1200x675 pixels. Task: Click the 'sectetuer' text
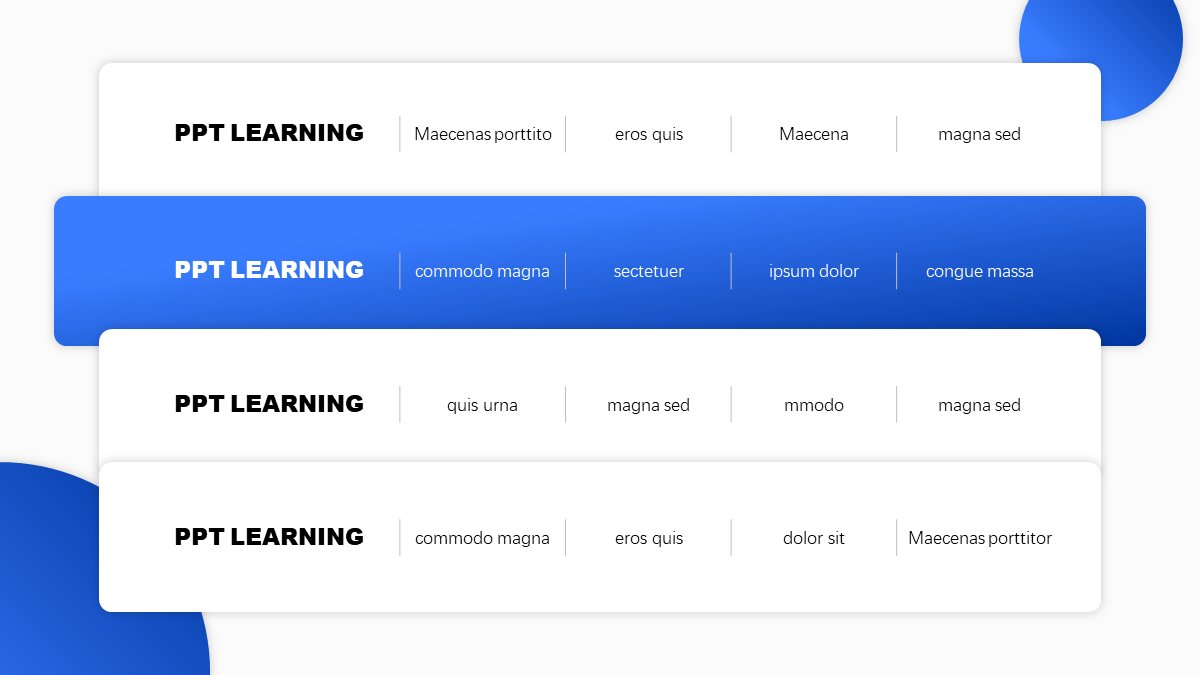pyautogui.click(x=649, y=271)
